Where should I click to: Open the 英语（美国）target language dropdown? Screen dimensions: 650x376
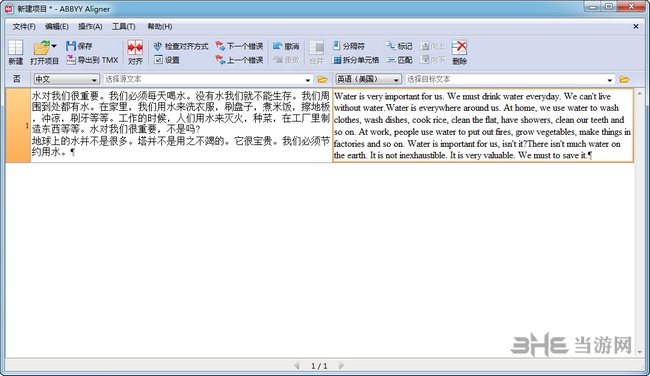368,79
